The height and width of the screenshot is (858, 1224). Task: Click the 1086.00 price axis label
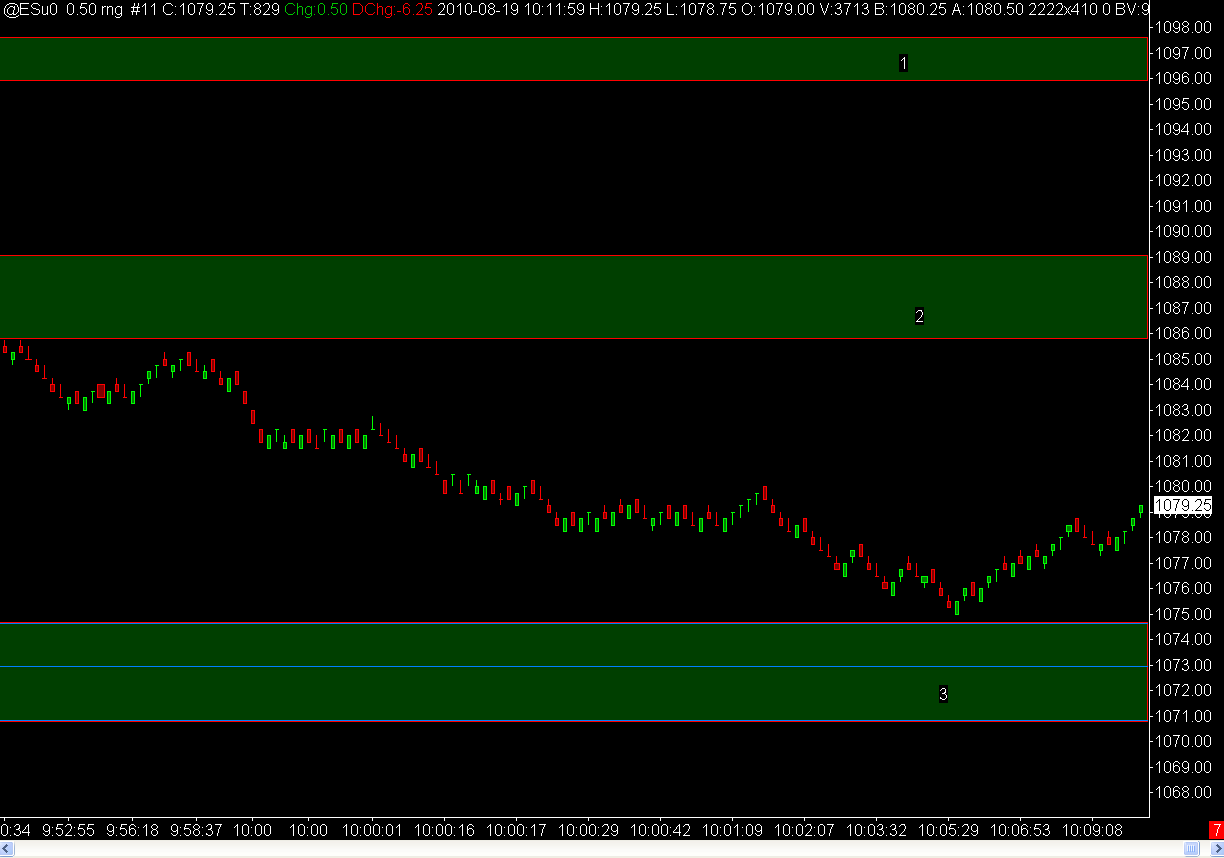pos(1183,333)
